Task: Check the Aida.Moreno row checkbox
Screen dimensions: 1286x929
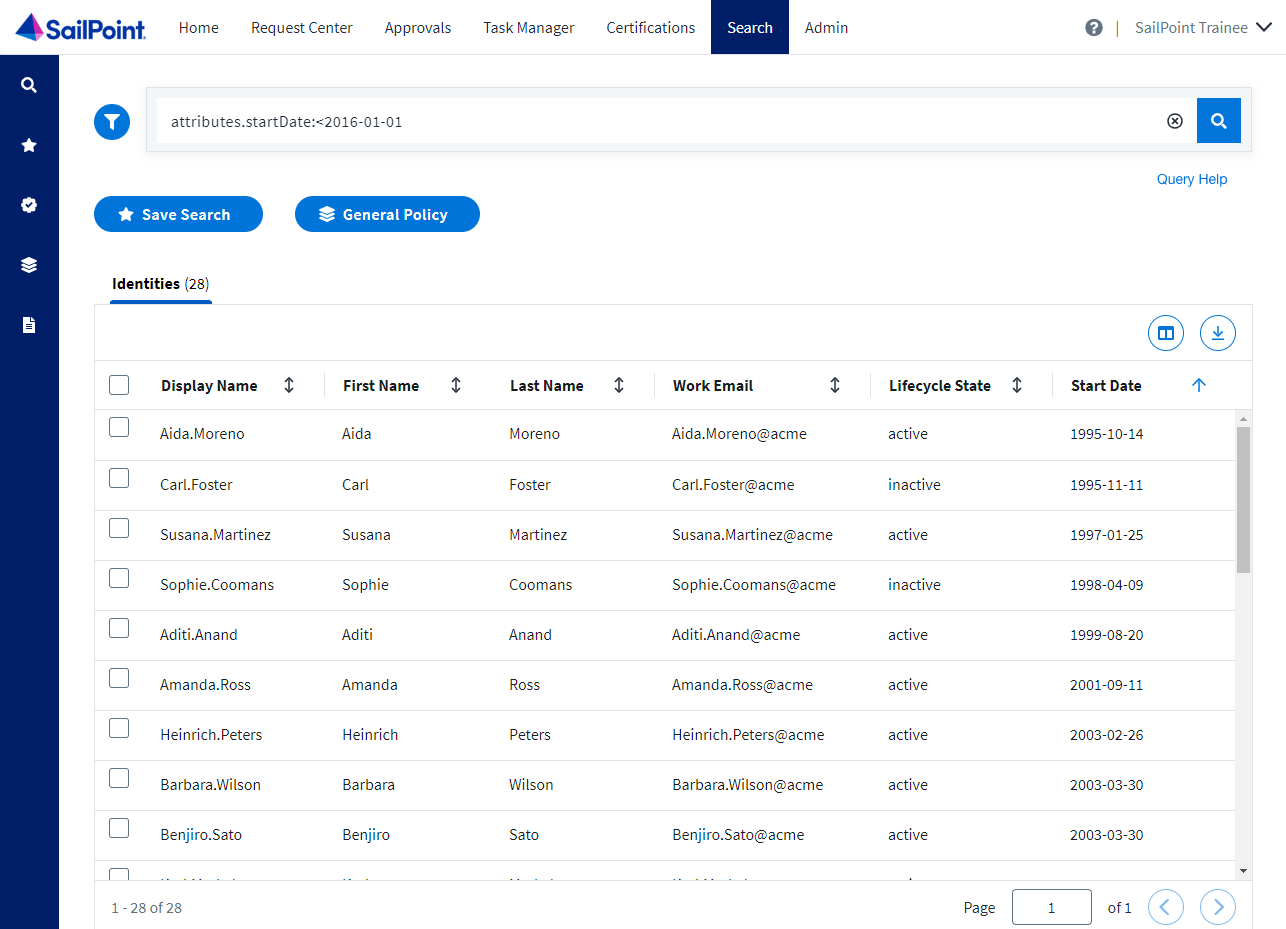Action: (x=119, y=427)
